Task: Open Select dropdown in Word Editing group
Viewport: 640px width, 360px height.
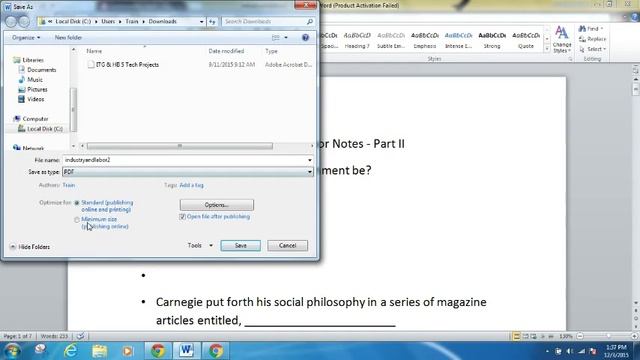Action: click(x=593, y=49)
